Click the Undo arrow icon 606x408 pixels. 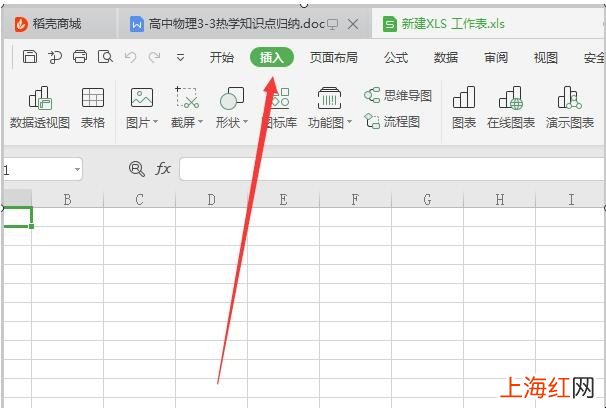(x=130, y=57)
